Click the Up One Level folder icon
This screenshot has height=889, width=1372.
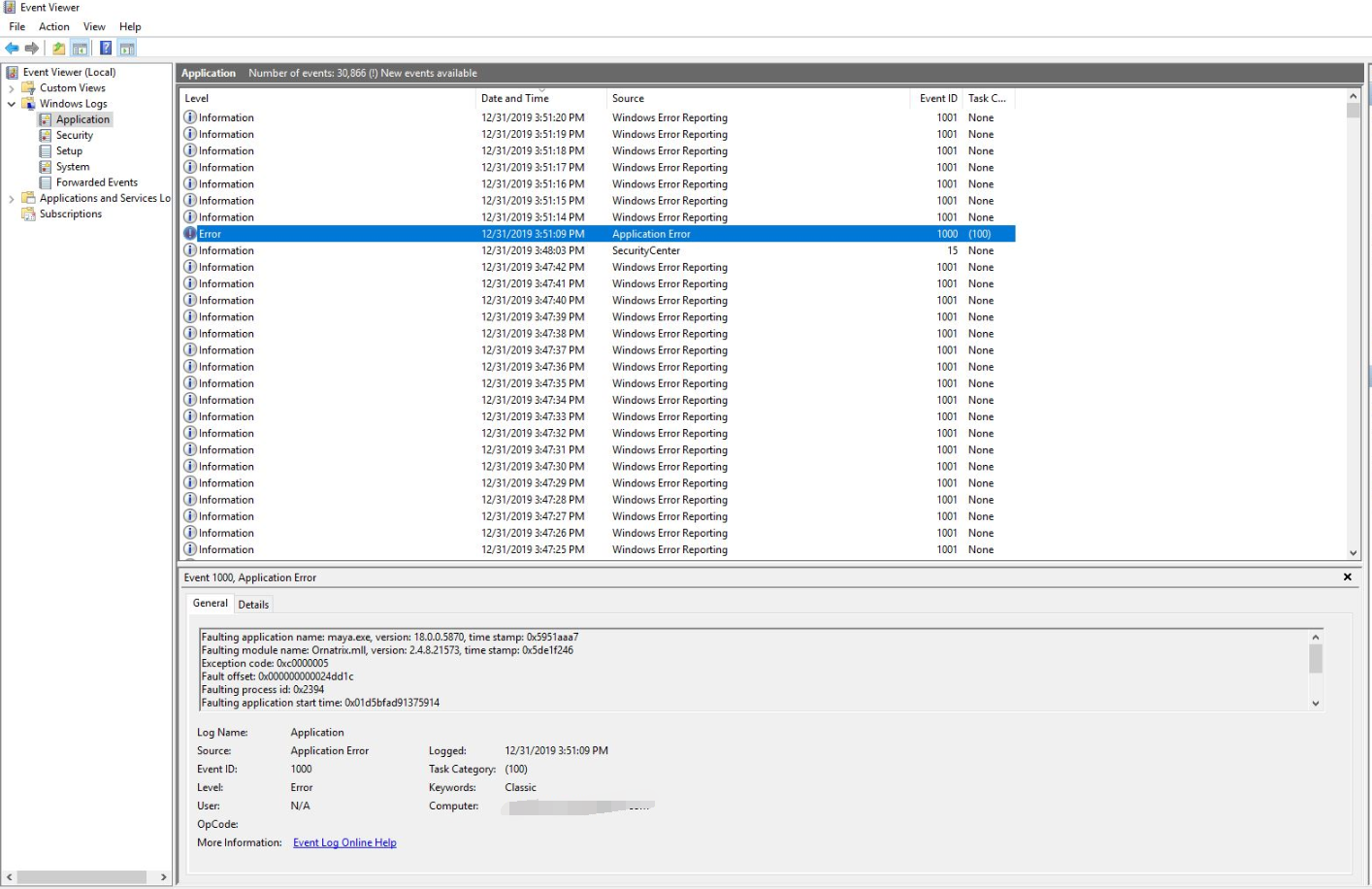click(59, 49)
